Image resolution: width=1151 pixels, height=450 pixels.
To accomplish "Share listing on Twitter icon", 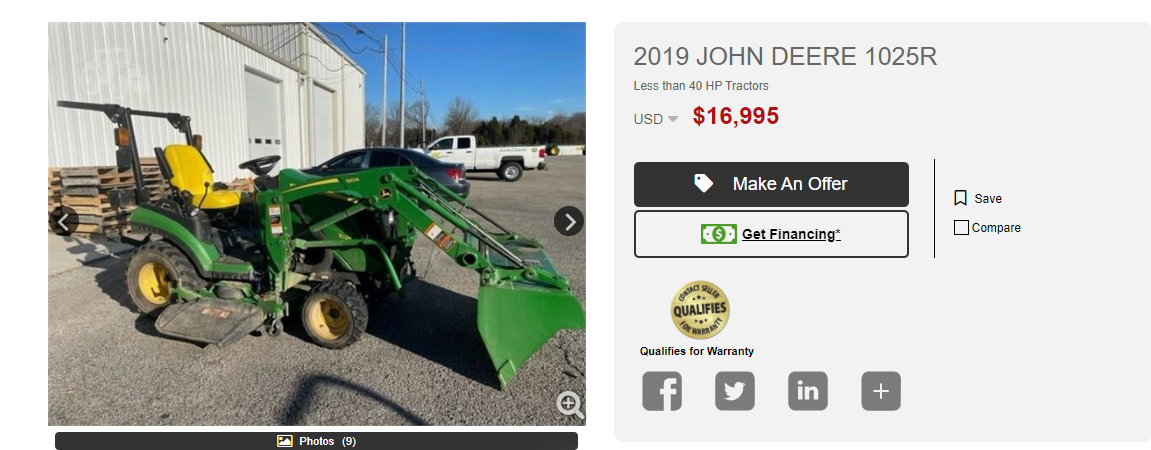I will click(735, 391).
